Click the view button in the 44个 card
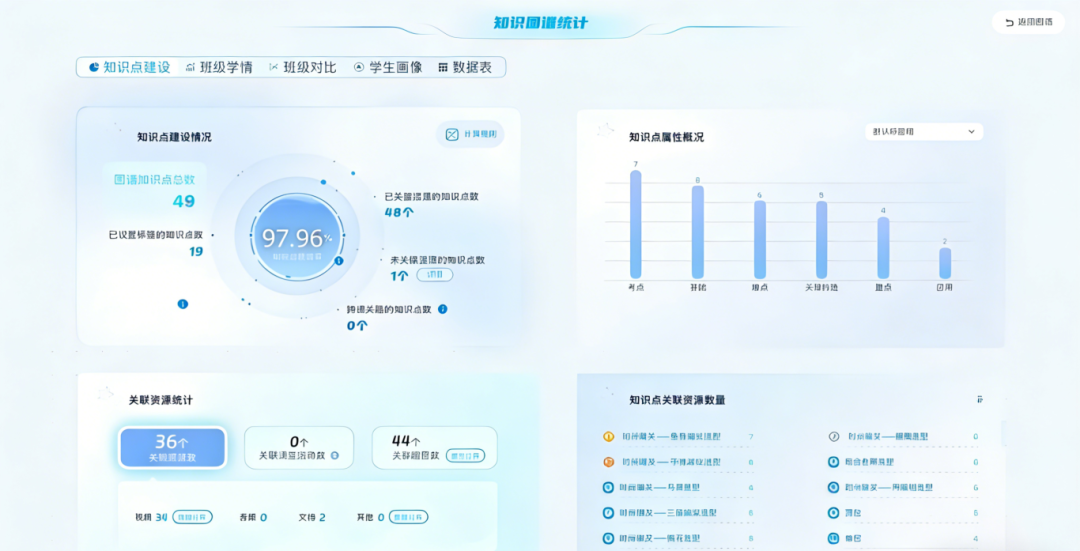1080x551 pixels. pos(465,456)
